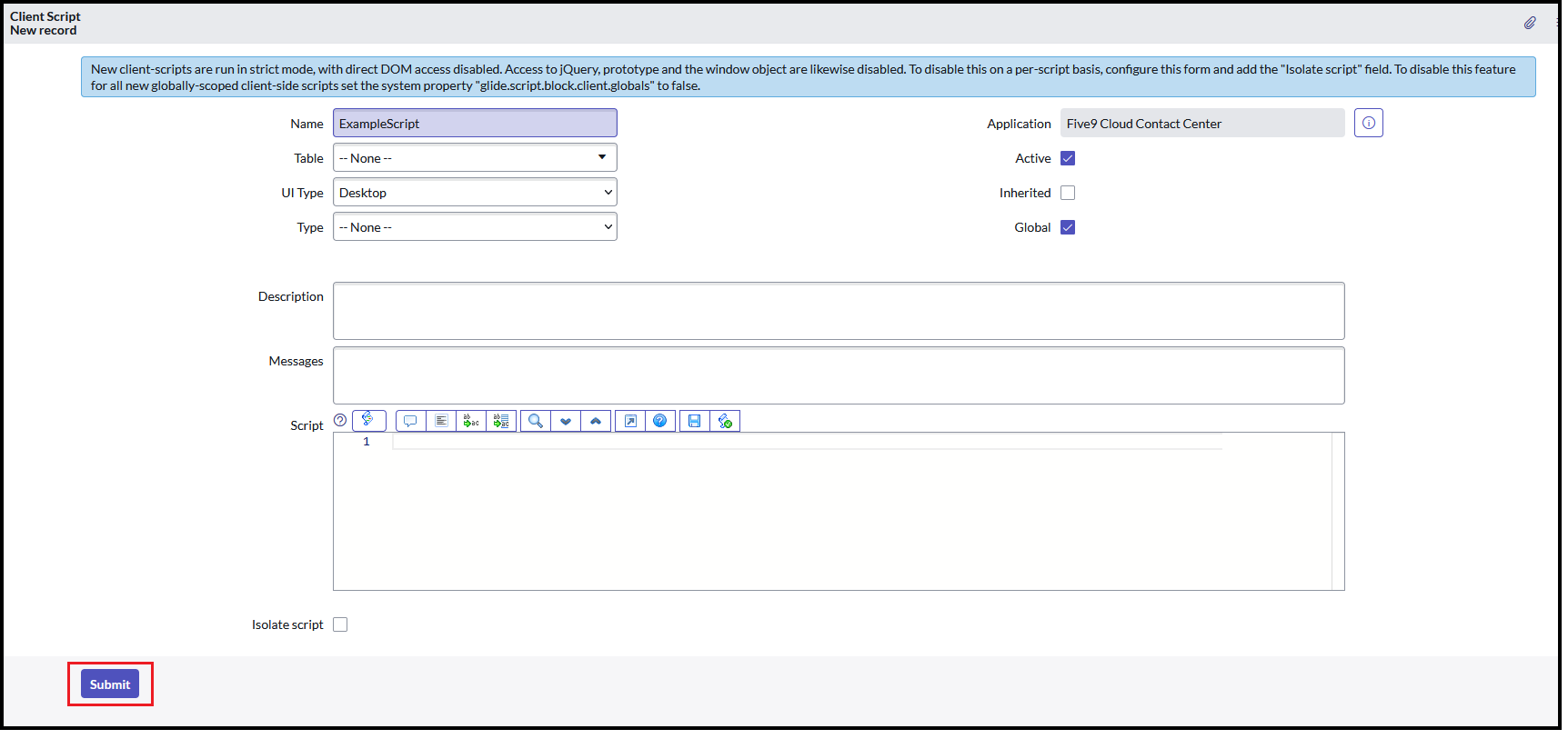This screenshot has height=739, width=1568.
Task: Click into the Messages text area
Action: [x=839, y=375]
